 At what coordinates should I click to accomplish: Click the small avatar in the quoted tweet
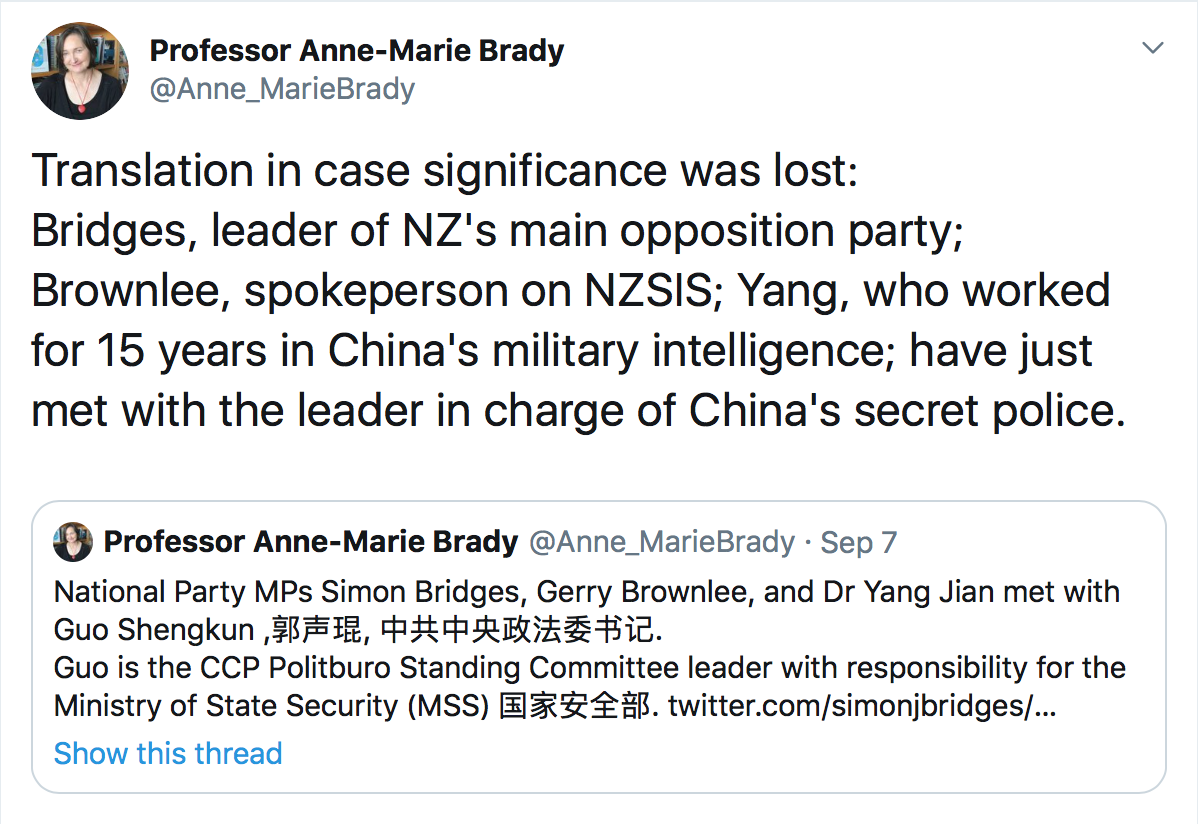click(x=73, y=542)
